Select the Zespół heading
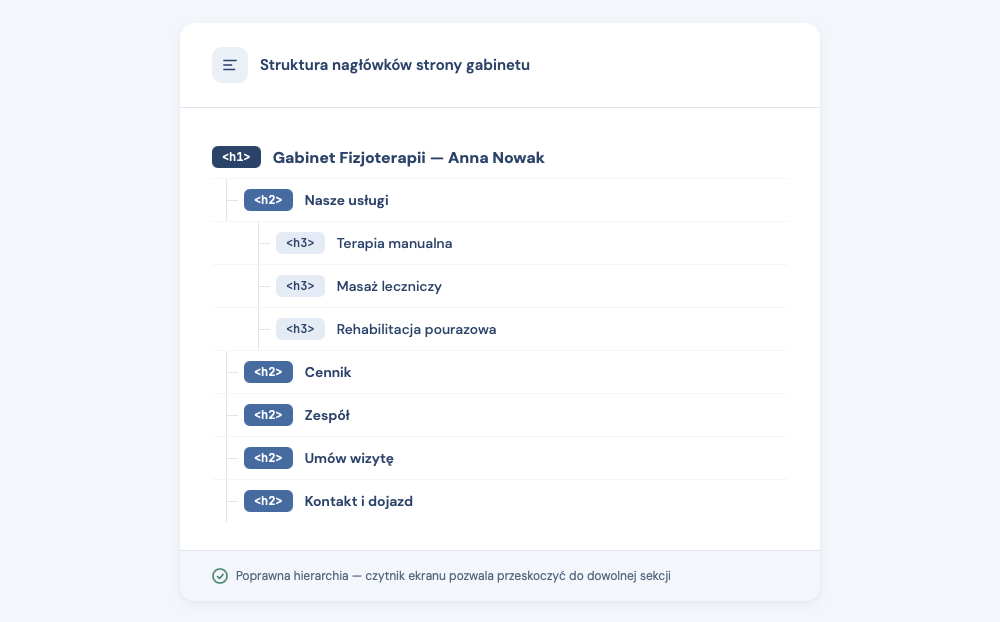Image resolution: width=1000 pixels, height=622 pixels. click(x=327, y=415)
